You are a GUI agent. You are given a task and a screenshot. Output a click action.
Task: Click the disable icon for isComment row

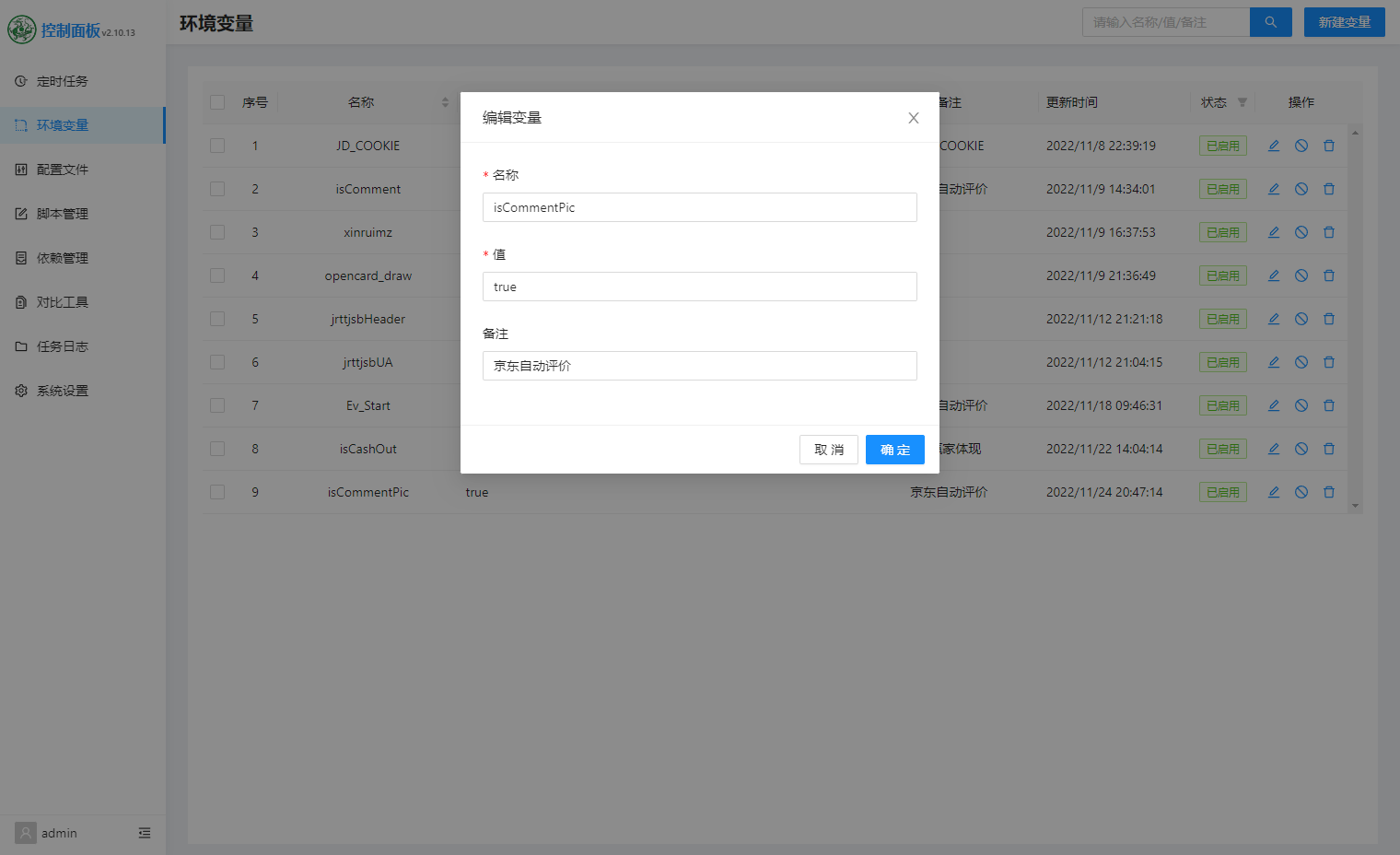click(1301, 189)
